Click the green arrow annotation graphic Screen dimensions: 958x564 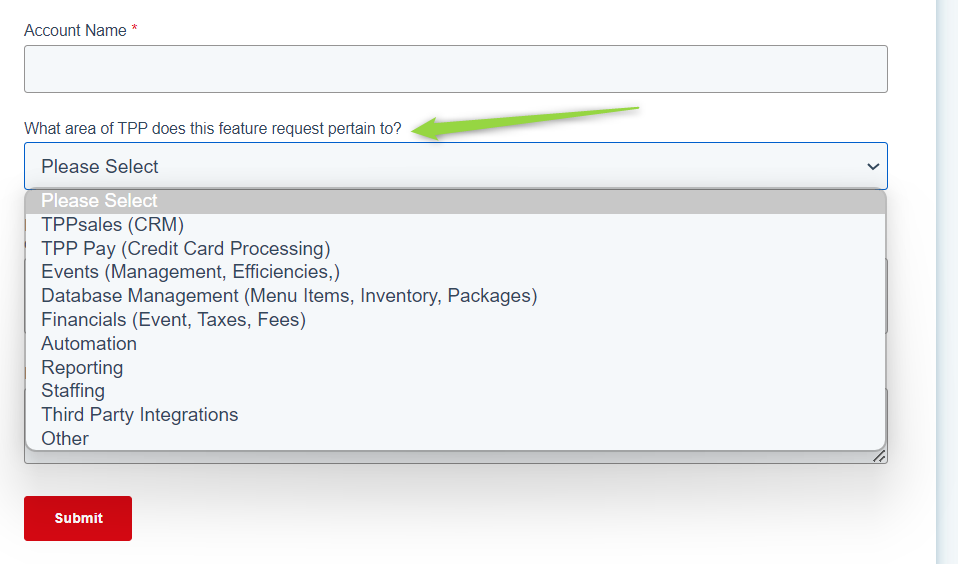point(525,122)
